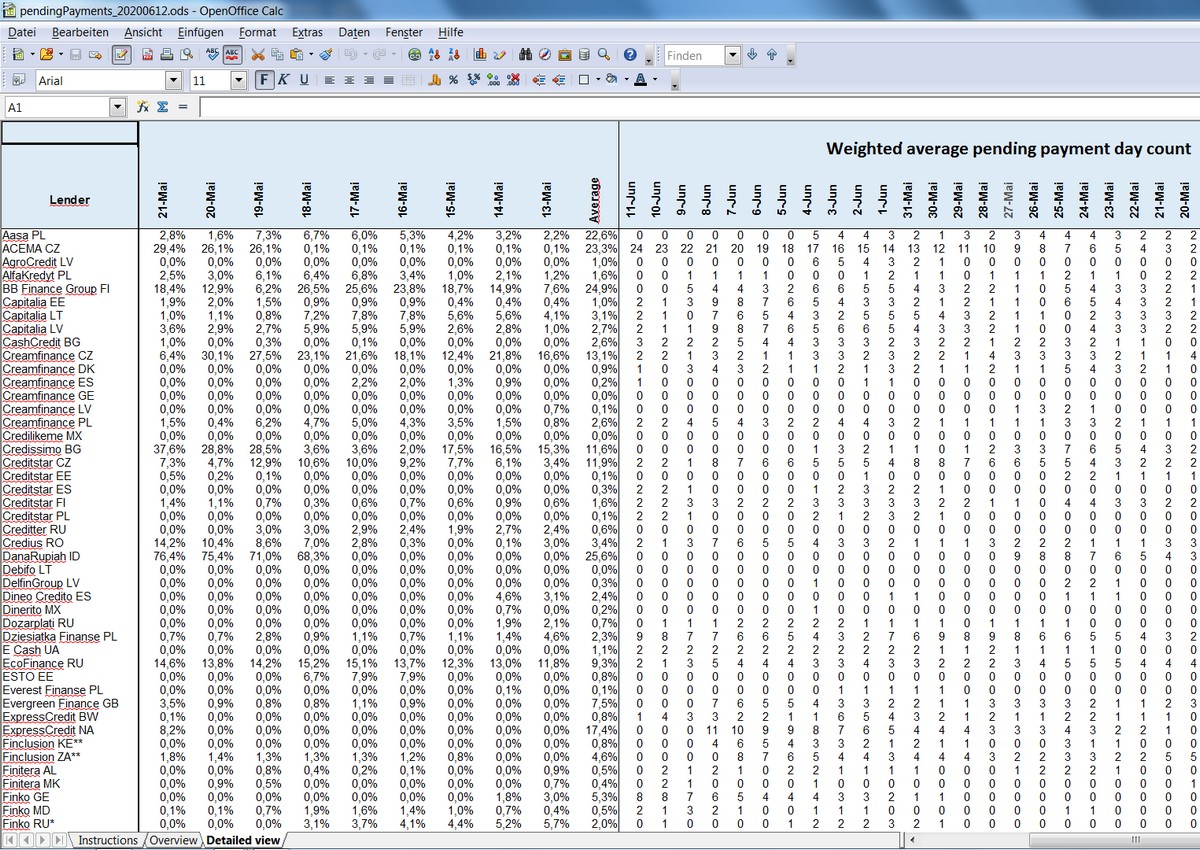
Task: Open recent files arrow beside Open icon
Action: click(x=60, y=55)
